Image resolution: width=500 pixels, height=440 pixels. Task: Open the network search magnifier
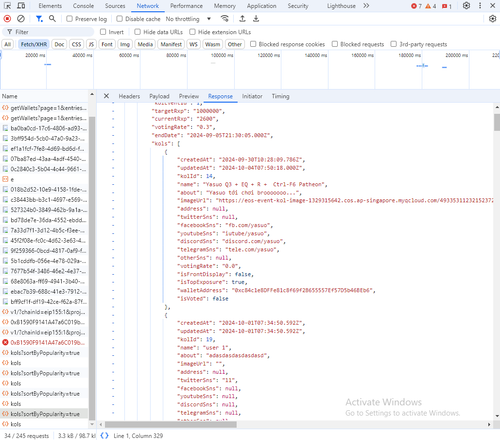(x=52, y=19)
